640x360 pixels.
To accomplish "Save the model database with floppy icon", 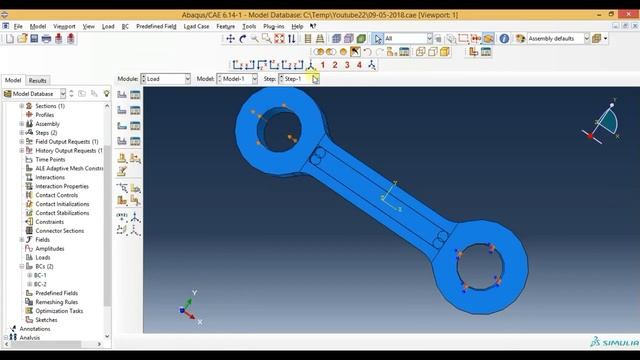I will coord(34,39).
